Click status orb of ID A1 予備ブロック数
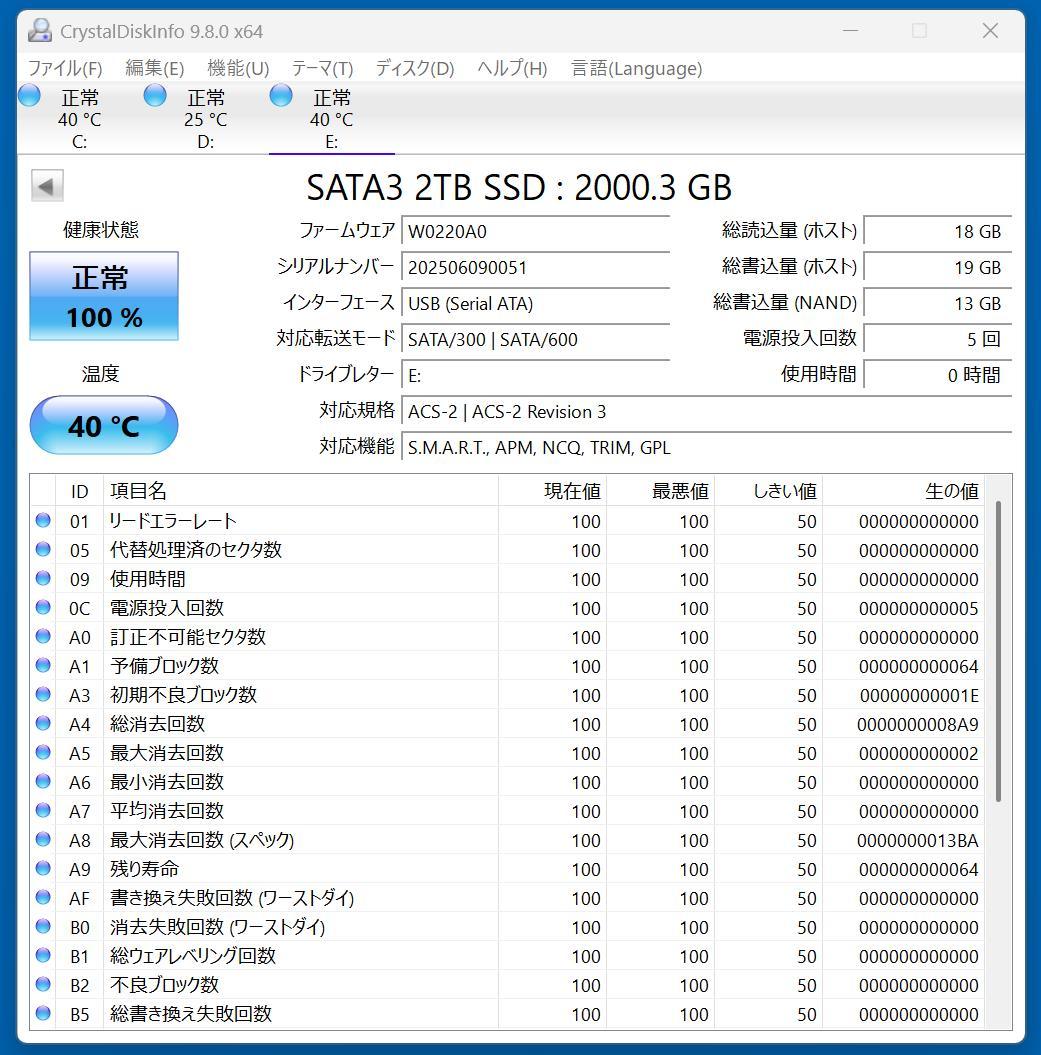This screenshot has height=1055, width=1041. [x=43, y=665]
